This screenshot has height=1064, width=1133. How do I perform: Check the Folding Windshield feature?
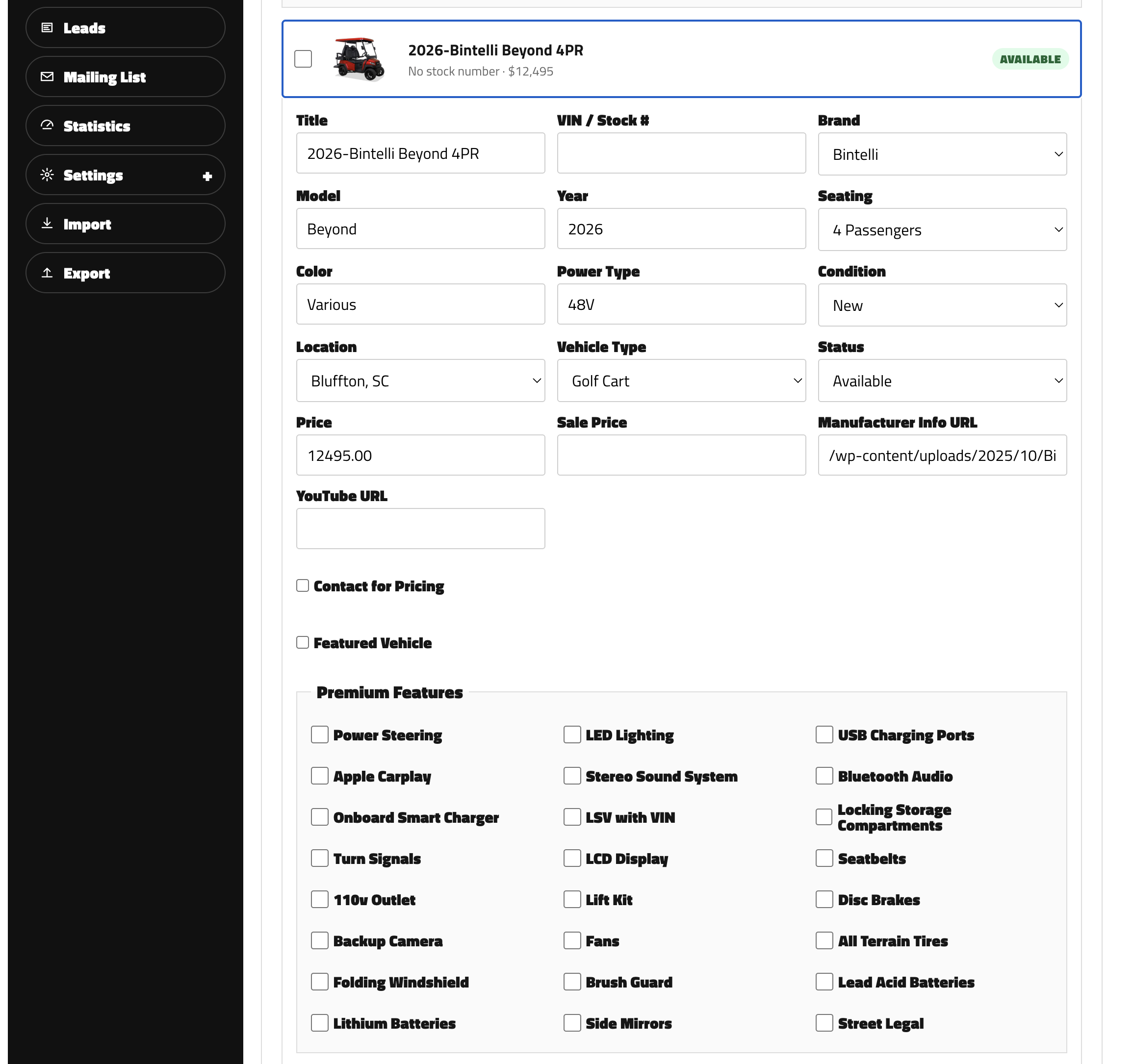point(320,982)
